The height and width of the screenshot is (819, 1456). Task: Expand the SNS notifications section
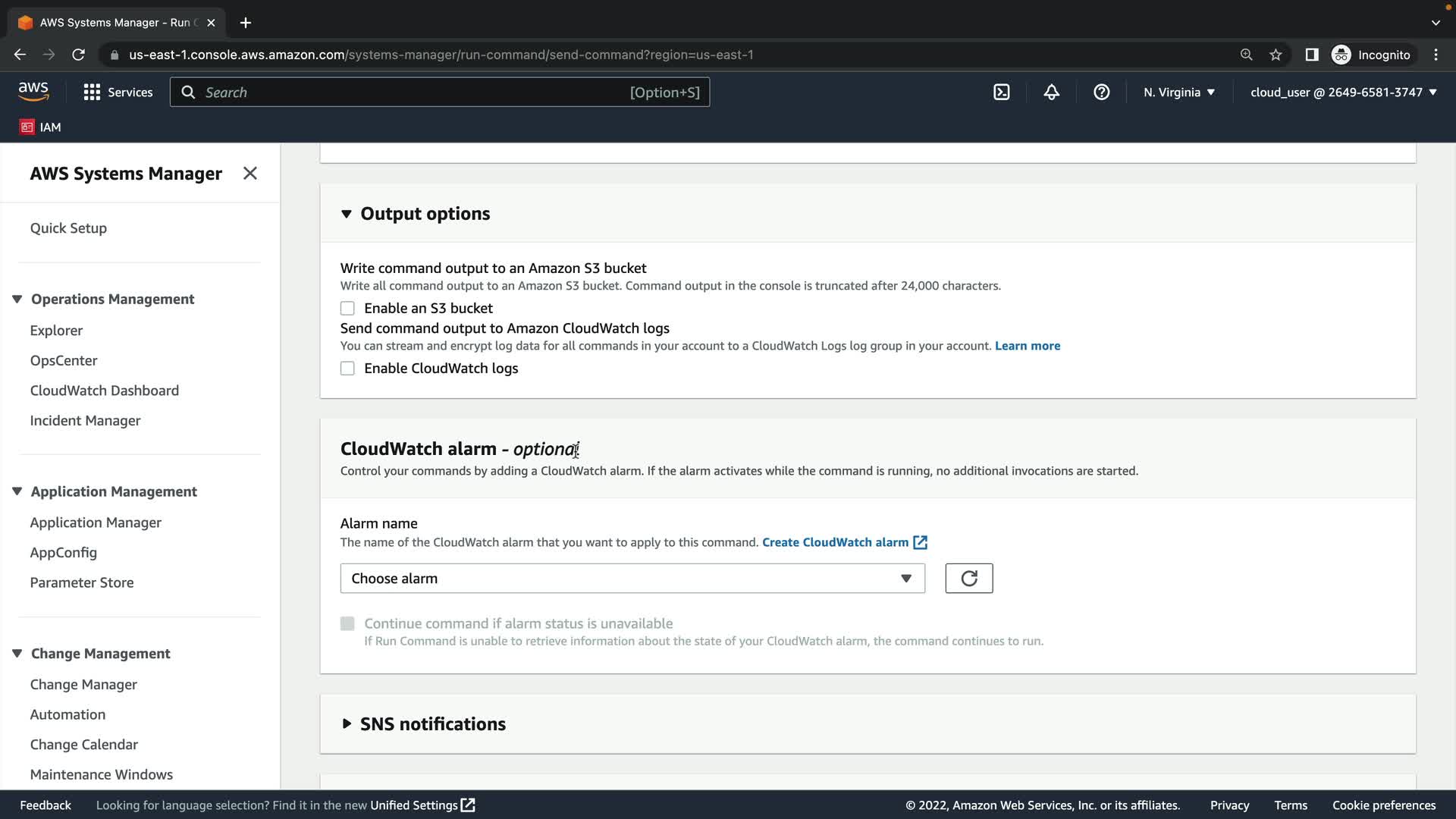click(432, 724)
